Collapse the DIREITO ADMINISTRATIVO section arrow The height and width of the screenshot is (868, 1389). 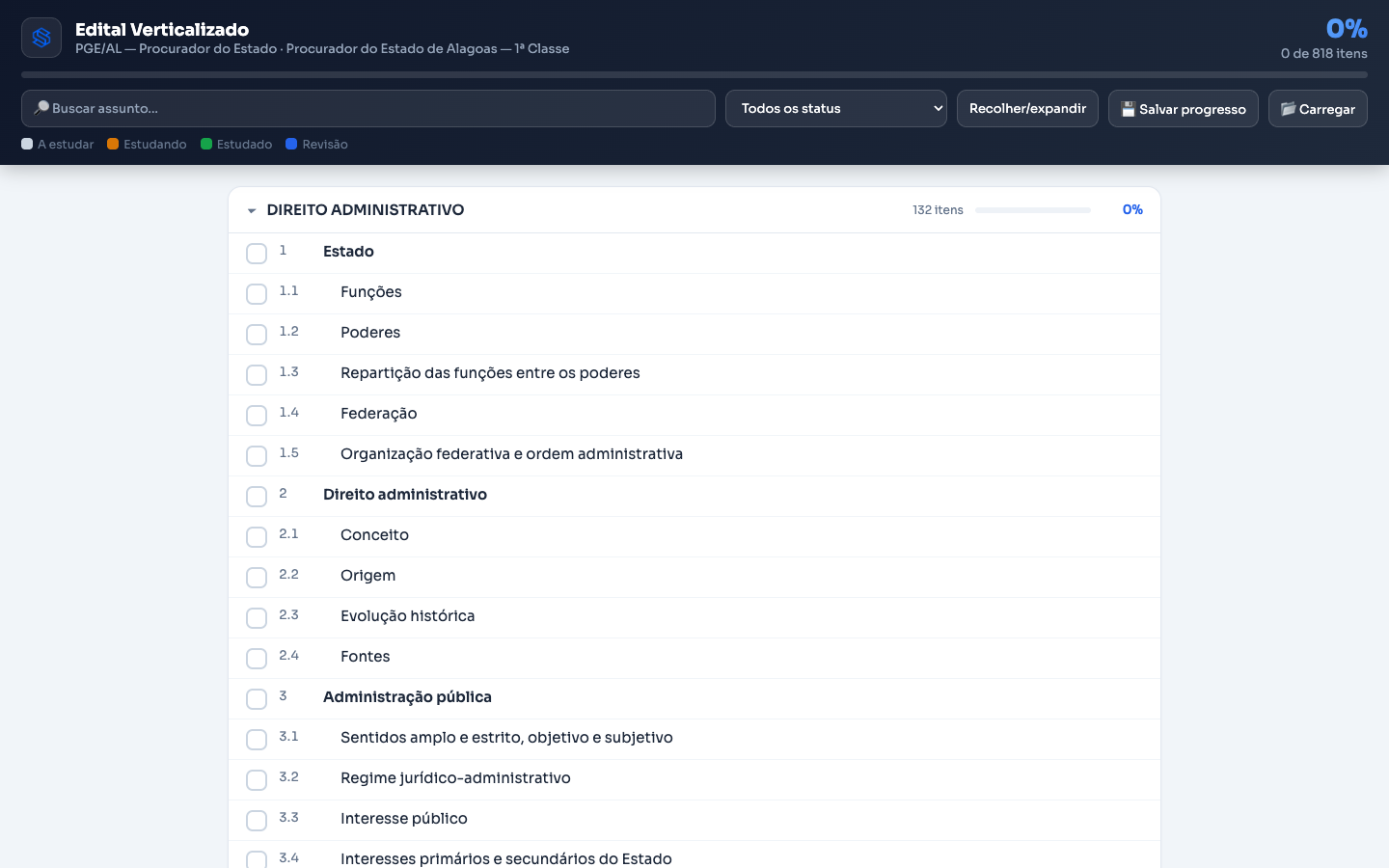click(252, 210)
